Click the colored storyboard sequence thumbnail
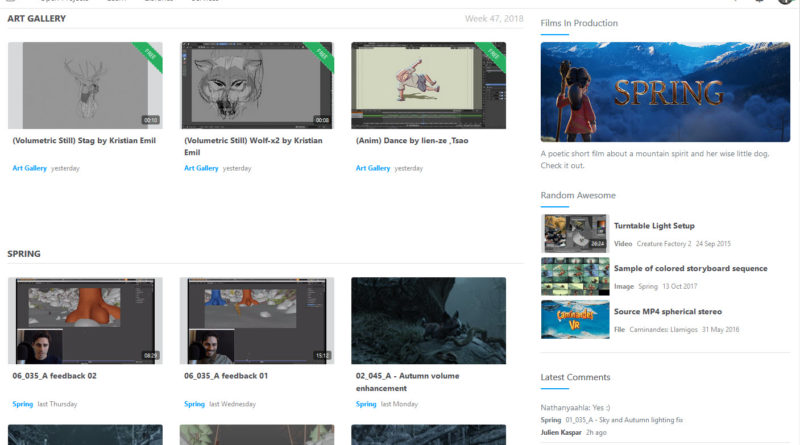Viewport: 800px width, 445px height. [x=575, y=276]
